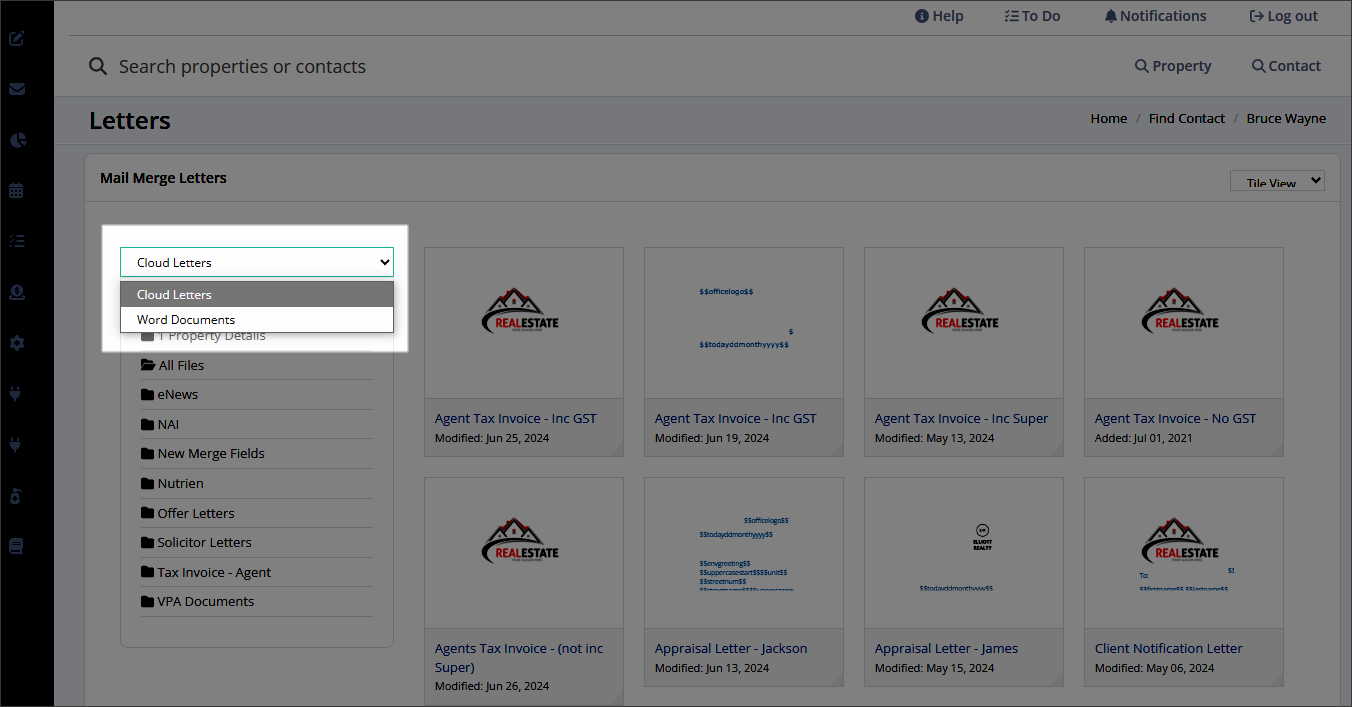Click the folder icon beside VPA Documents
This screenshot has width=1352, height=707.
148,601
